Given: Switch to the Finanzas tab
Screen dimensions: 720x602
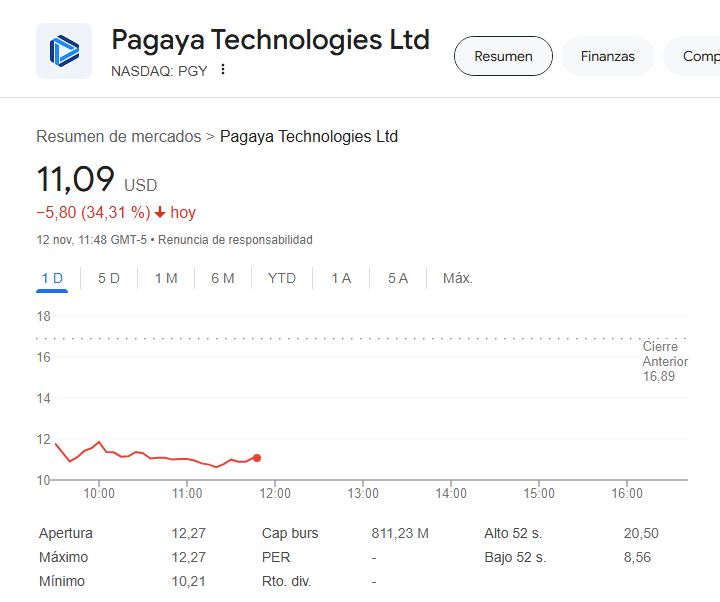Looking at the screenshot, I should 608,56.
